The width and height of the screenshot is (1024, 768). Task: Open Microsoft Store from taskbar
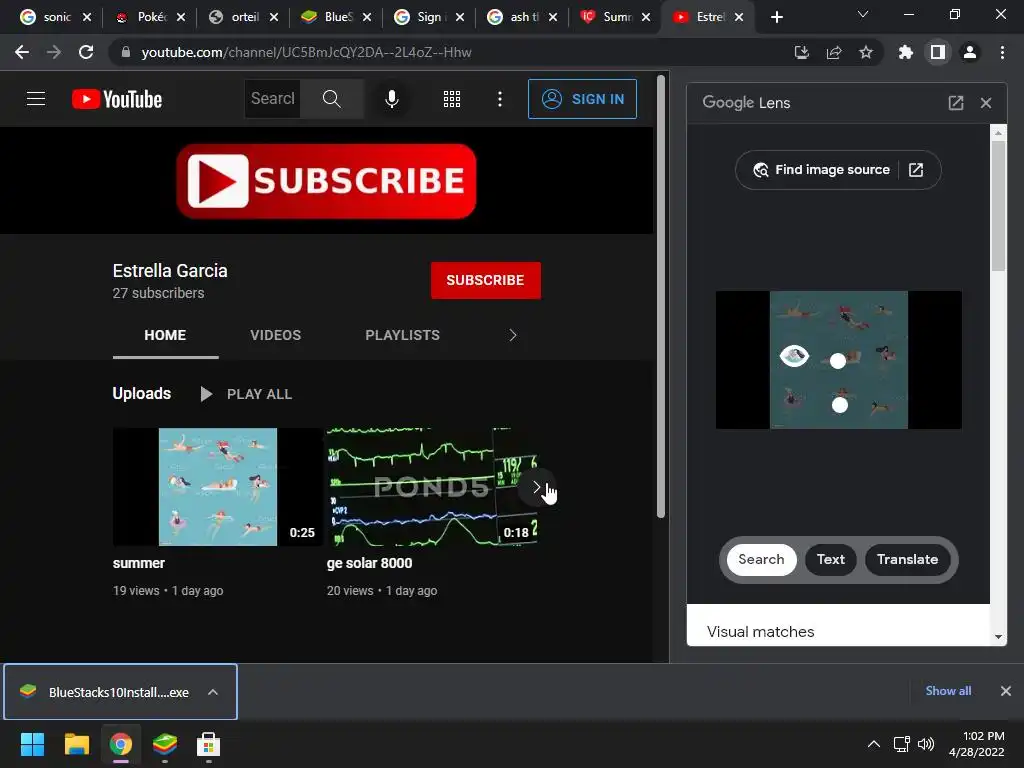pos(208,744)
